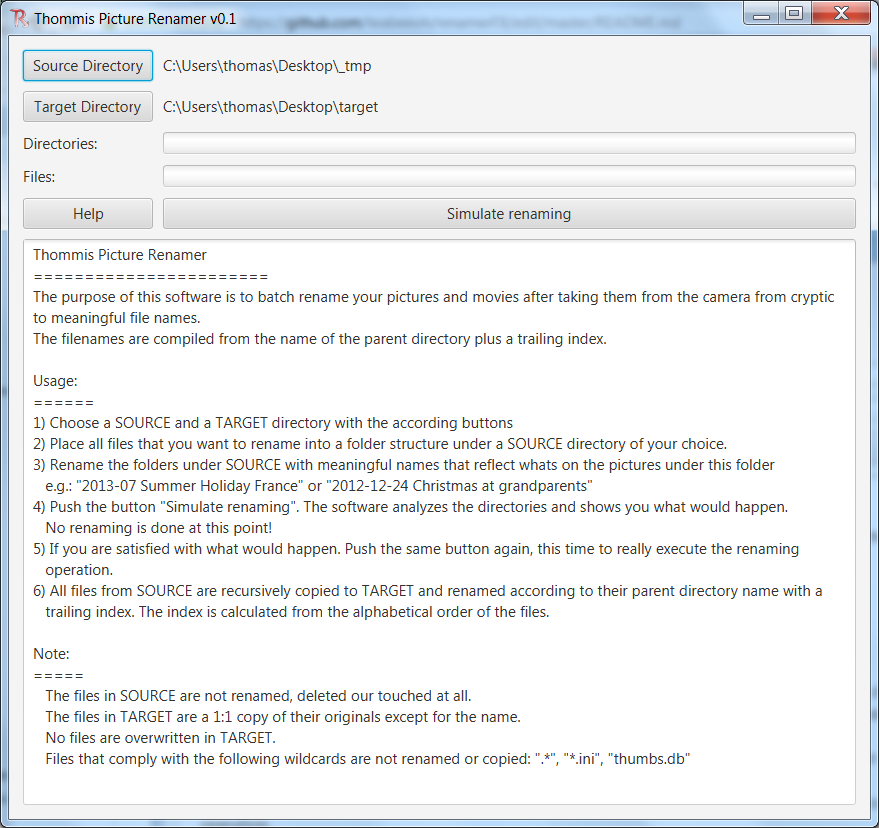
Task: Click the Directories label
Action: pos(62,143)
